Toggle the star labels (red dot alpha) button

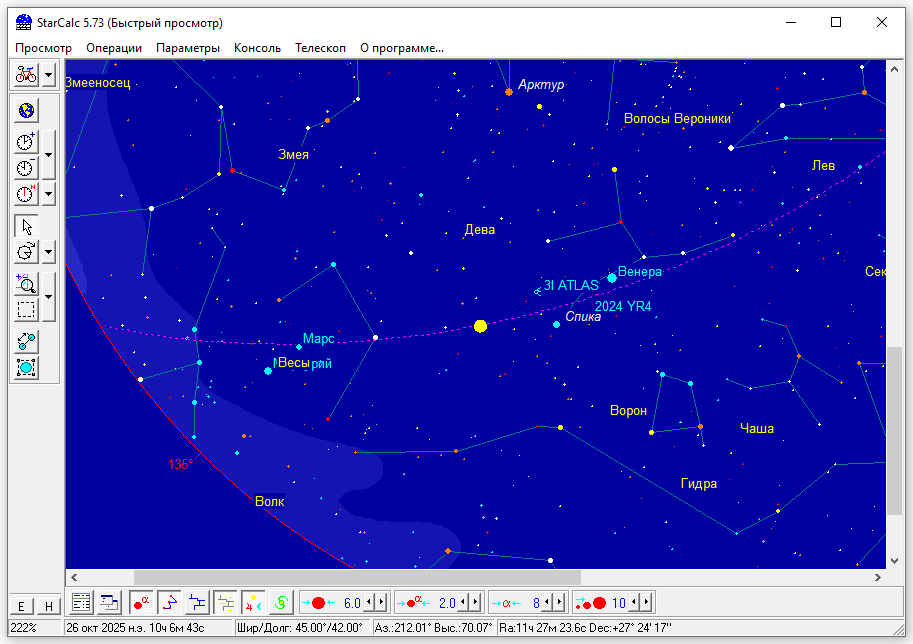click(141, 603)
